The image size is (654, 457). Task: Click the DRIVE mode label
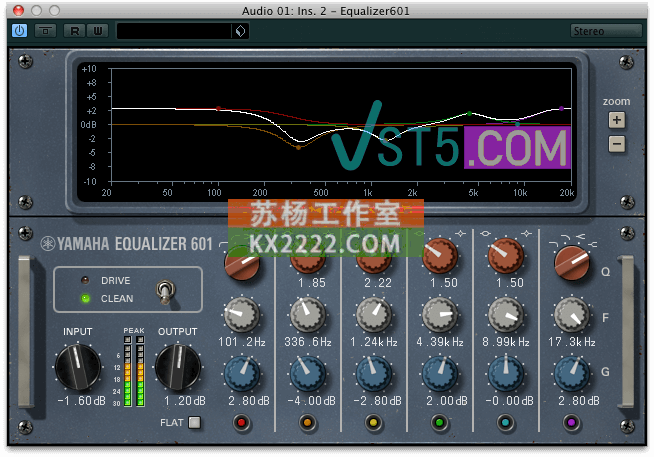[x=116, y=281]
